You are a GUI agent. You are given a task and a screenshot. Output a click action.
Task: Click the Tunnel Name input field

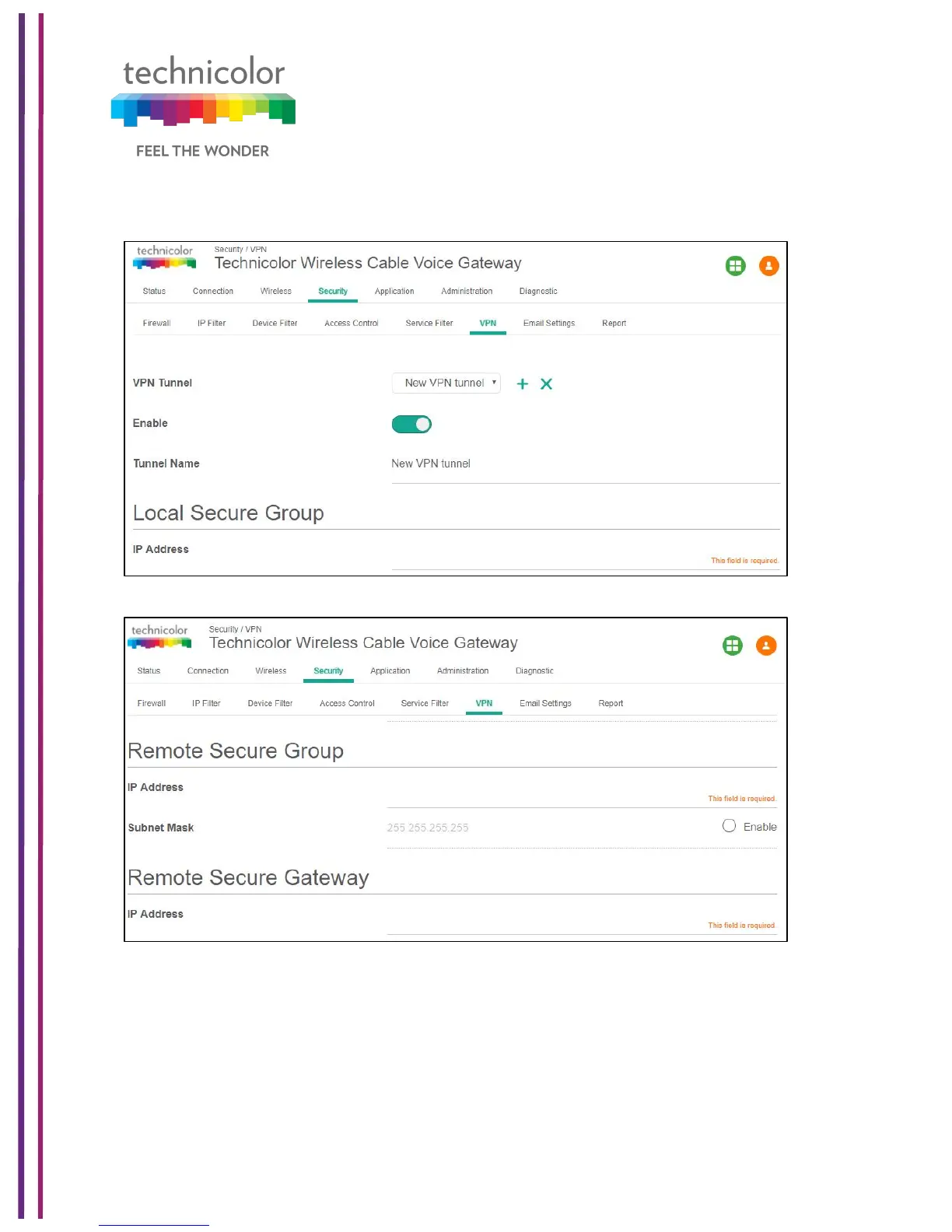[x=586, y=464]
